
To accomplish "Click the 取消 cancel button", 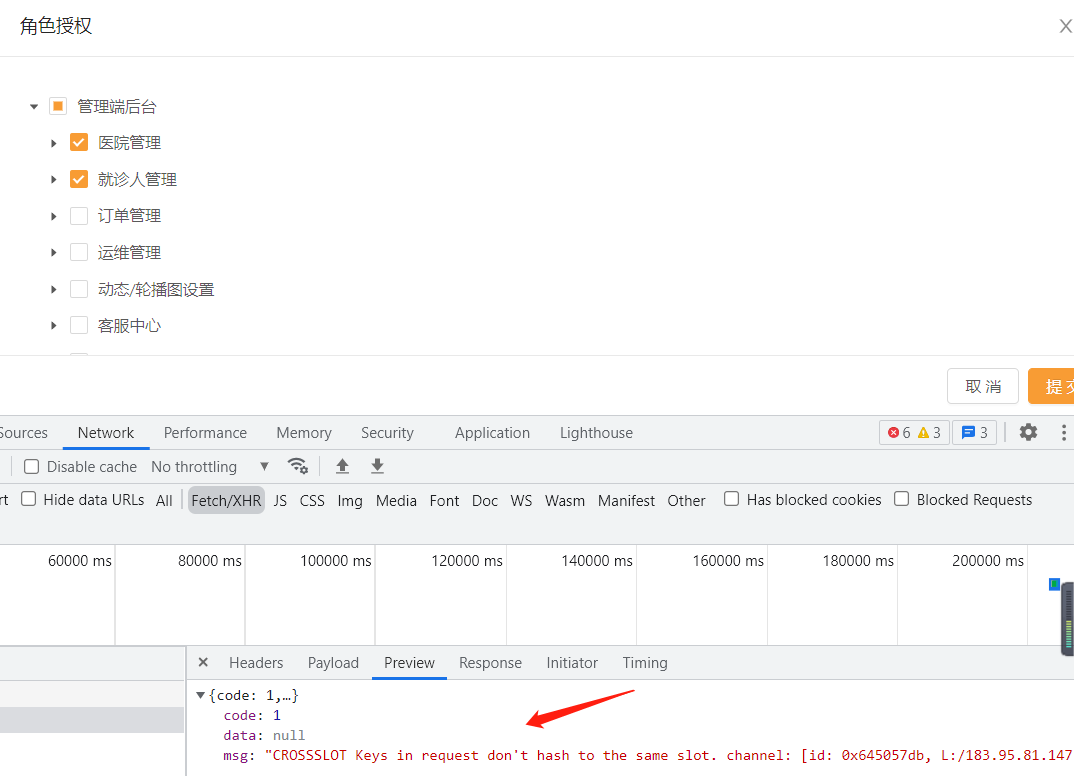I will [x=982, y=386].
